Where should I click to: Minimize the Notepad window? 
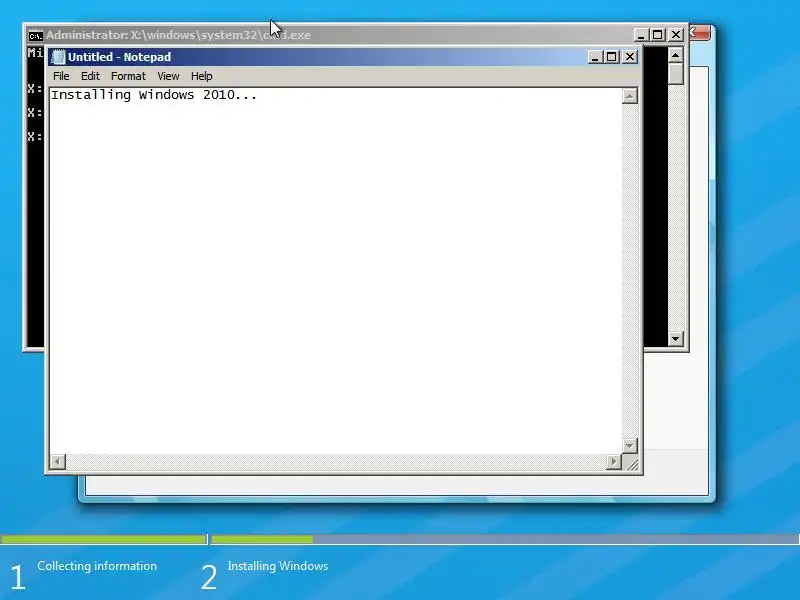(x=595, y=57)
